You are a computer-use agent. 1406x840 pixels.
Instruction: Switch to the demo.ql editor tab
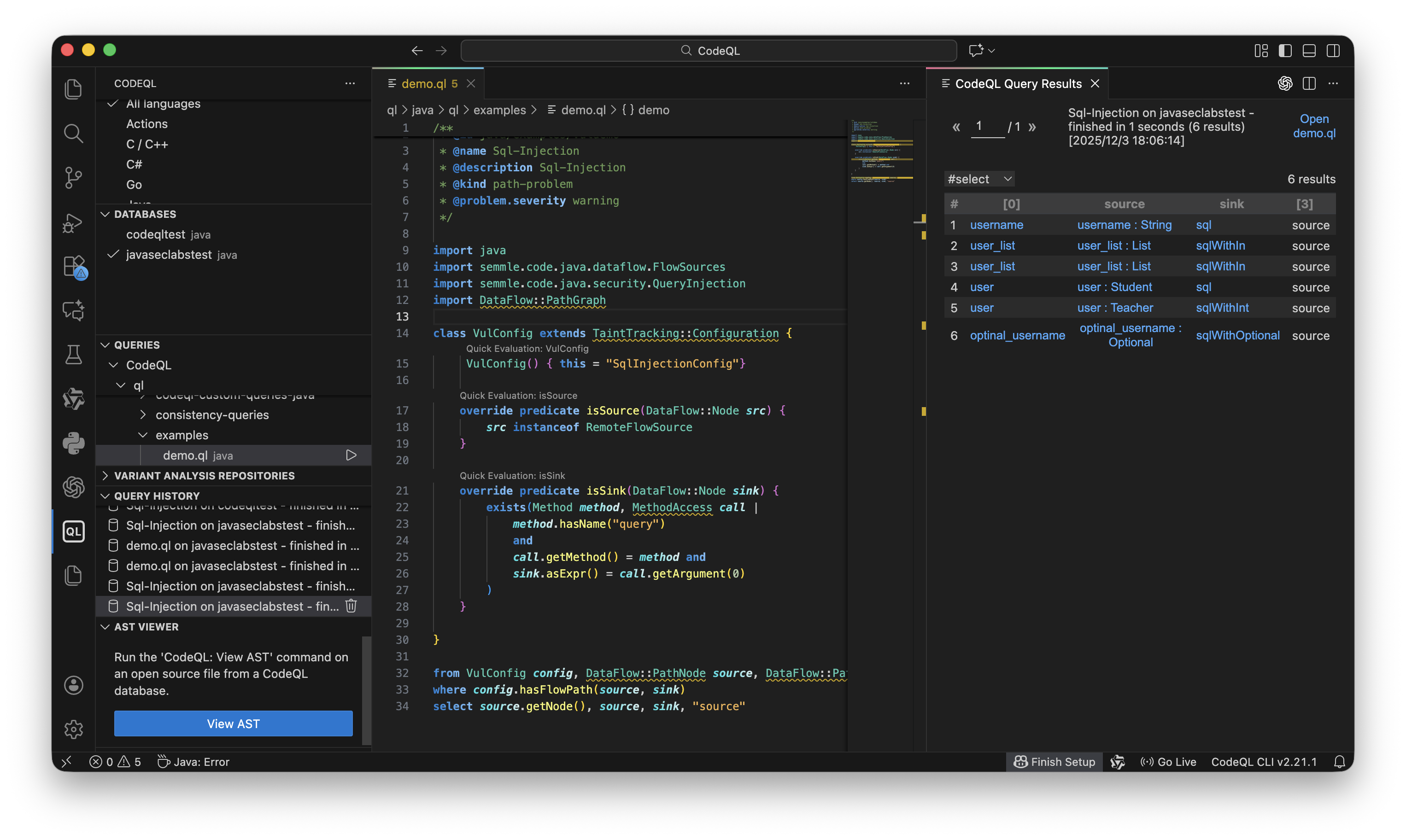pyautogui.click(x=423, y=84)
